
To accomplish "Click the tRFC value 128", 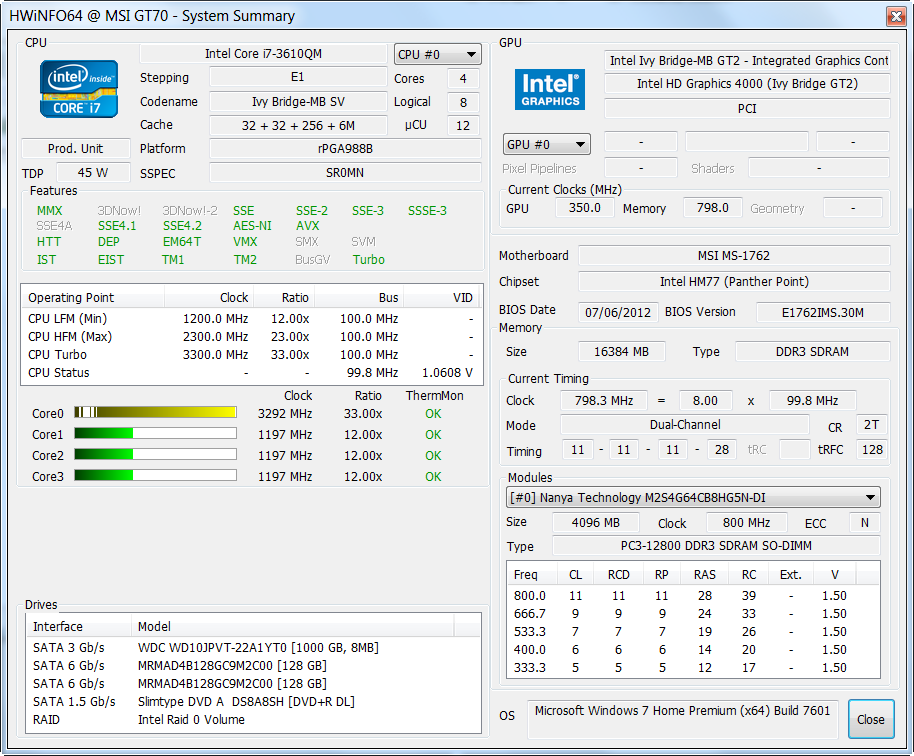I will pos(872,449).
